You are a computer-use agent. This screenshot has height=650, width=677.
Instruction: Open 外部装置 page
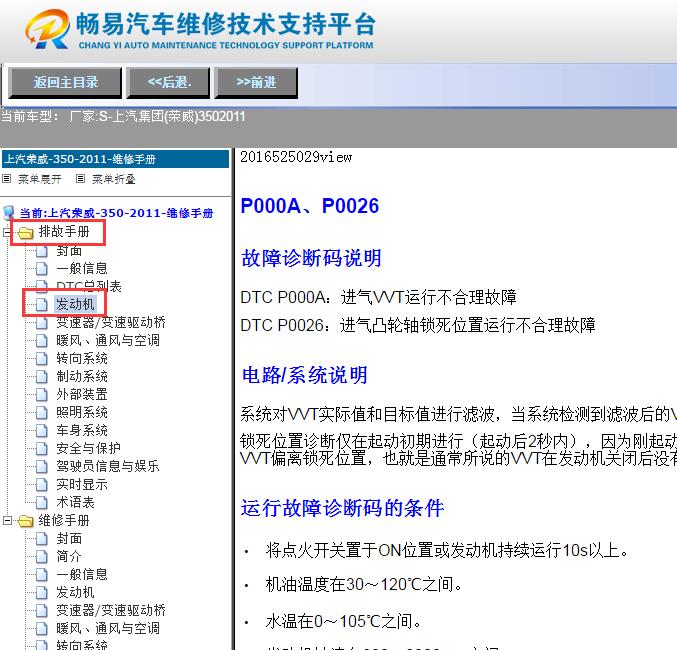(82, 394)
